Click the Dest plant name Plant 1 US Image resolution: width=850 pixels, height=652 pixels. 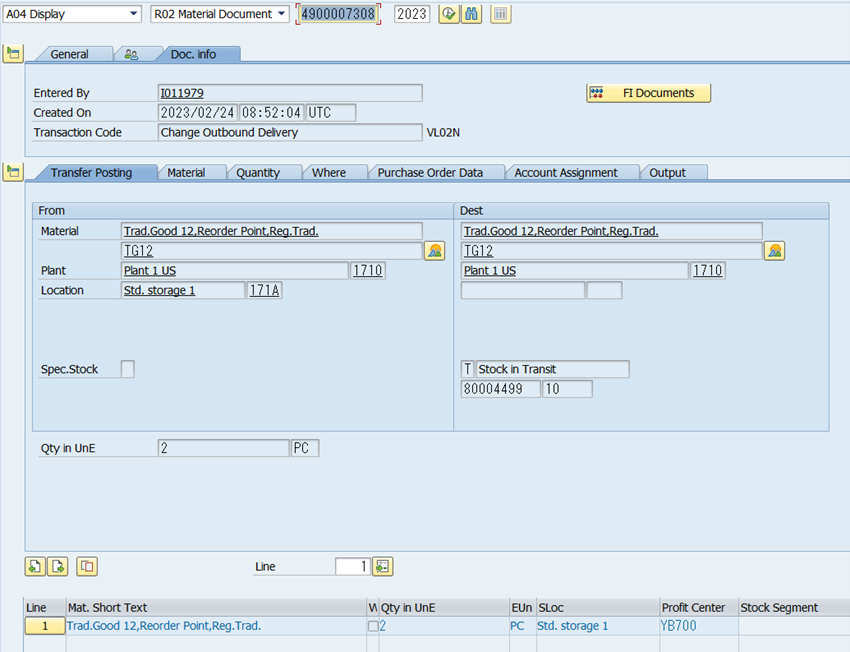575,270
